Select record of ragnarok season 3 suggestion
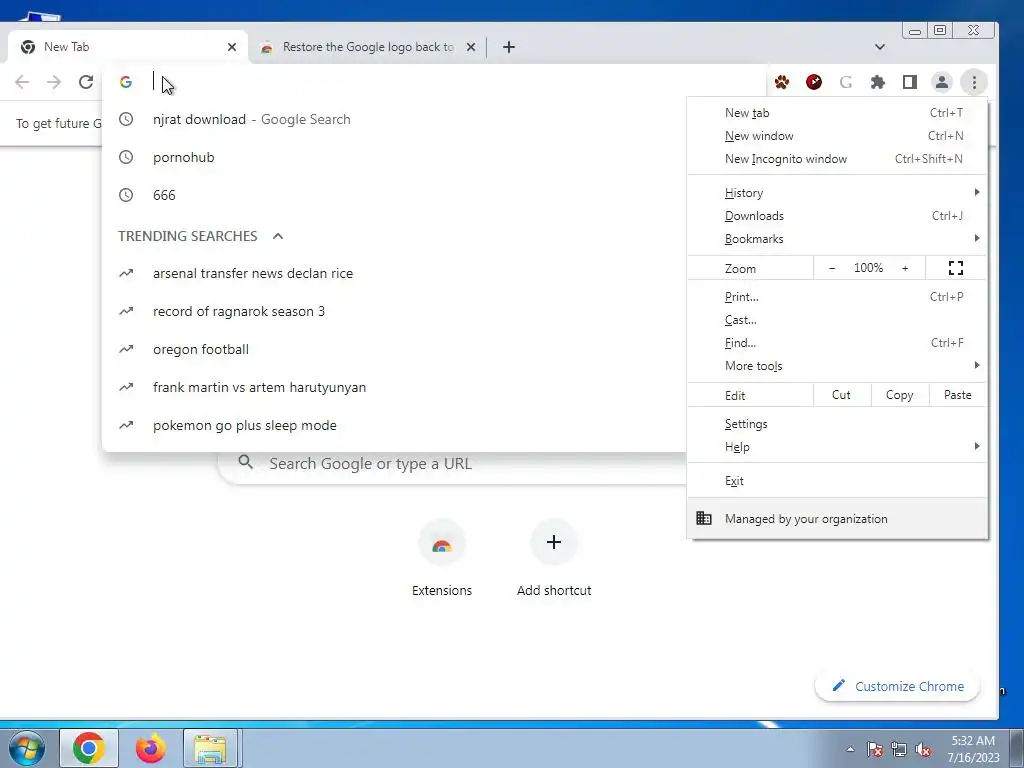This screenshot has width=1024, height=768. (394, 312)
